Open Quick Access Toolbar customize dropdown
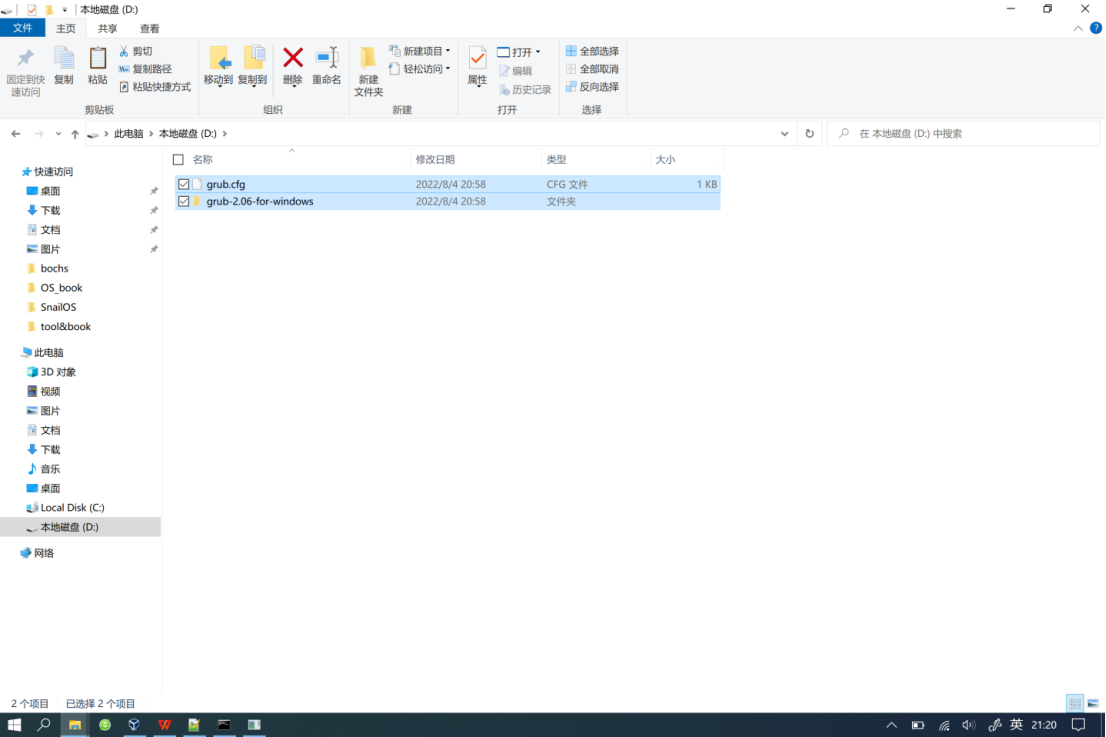 coord(64,9)
